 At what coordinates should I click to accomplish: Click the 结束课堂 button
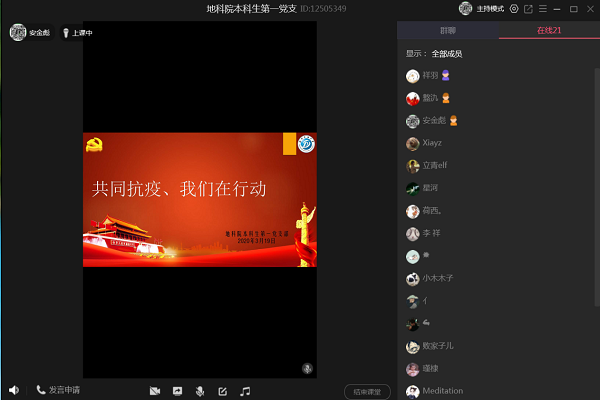(x=367, y=391)
